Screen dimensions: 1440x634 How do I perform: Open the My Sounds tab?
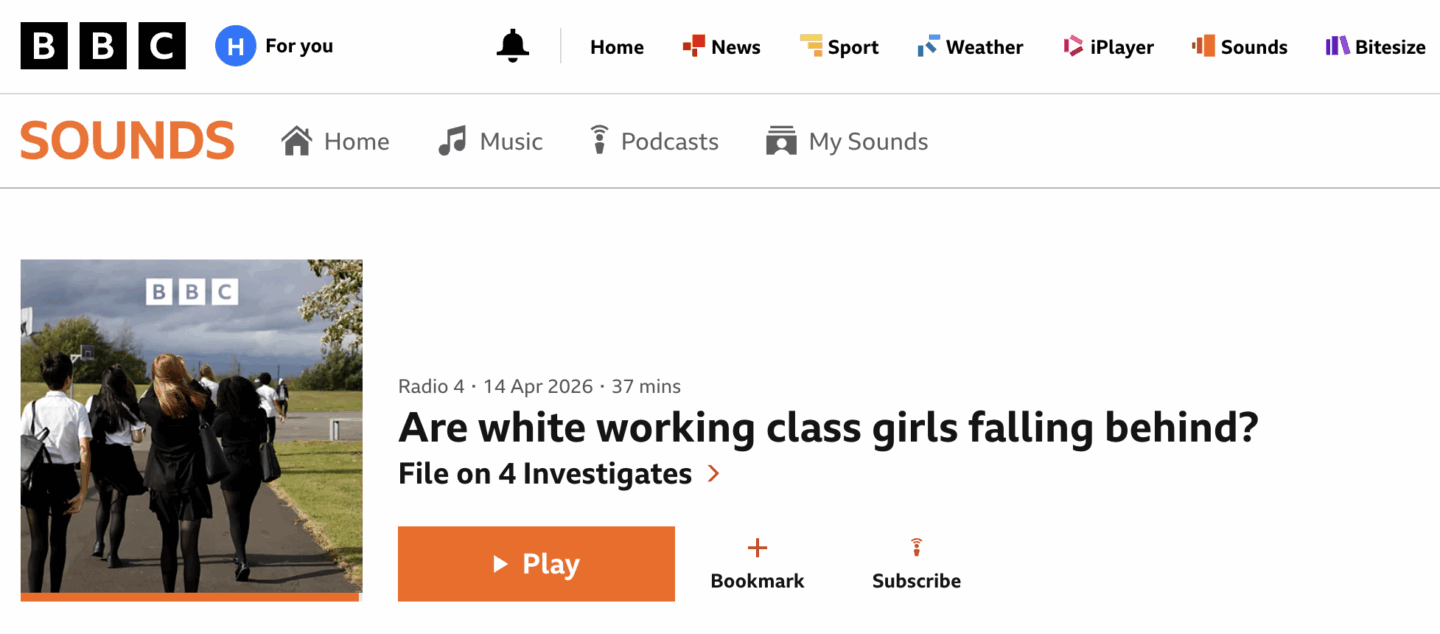point(847,141)
